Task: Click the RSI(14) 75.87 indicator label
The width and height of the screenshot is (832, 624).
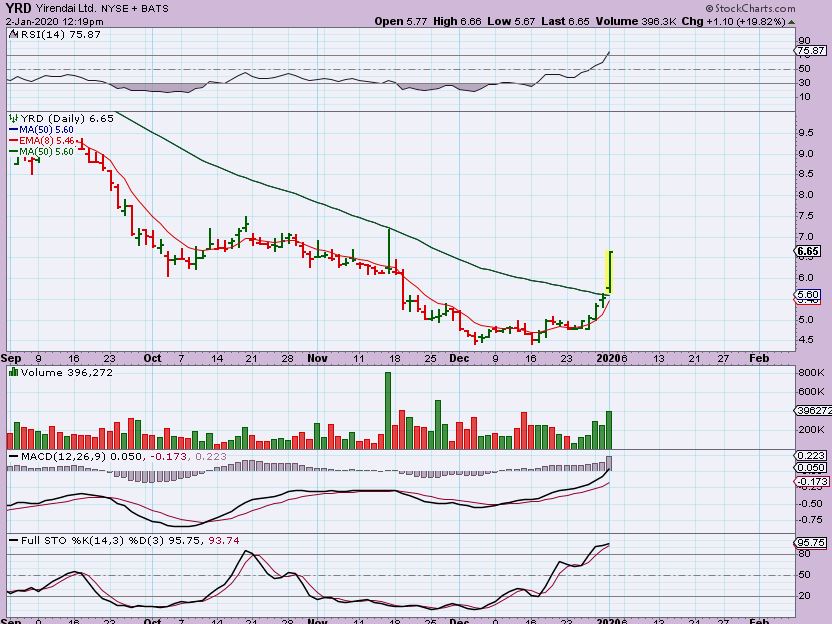Action: pyautogui.click(x=60, y=34)
